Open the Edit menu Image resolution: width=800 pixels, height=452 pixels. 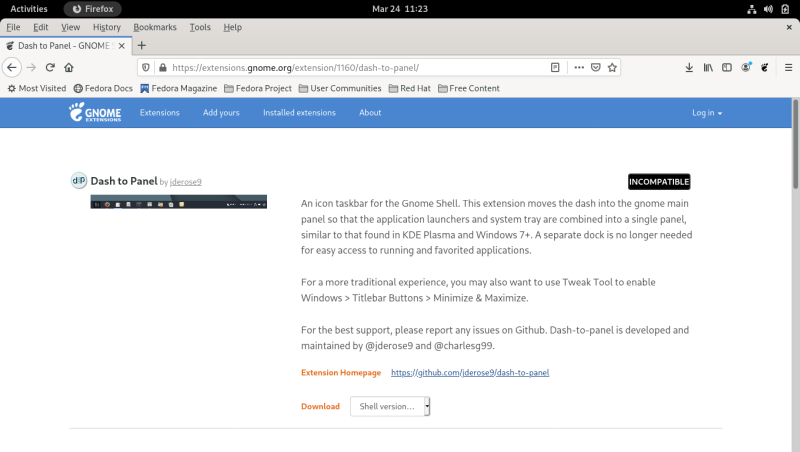point(41,27)
